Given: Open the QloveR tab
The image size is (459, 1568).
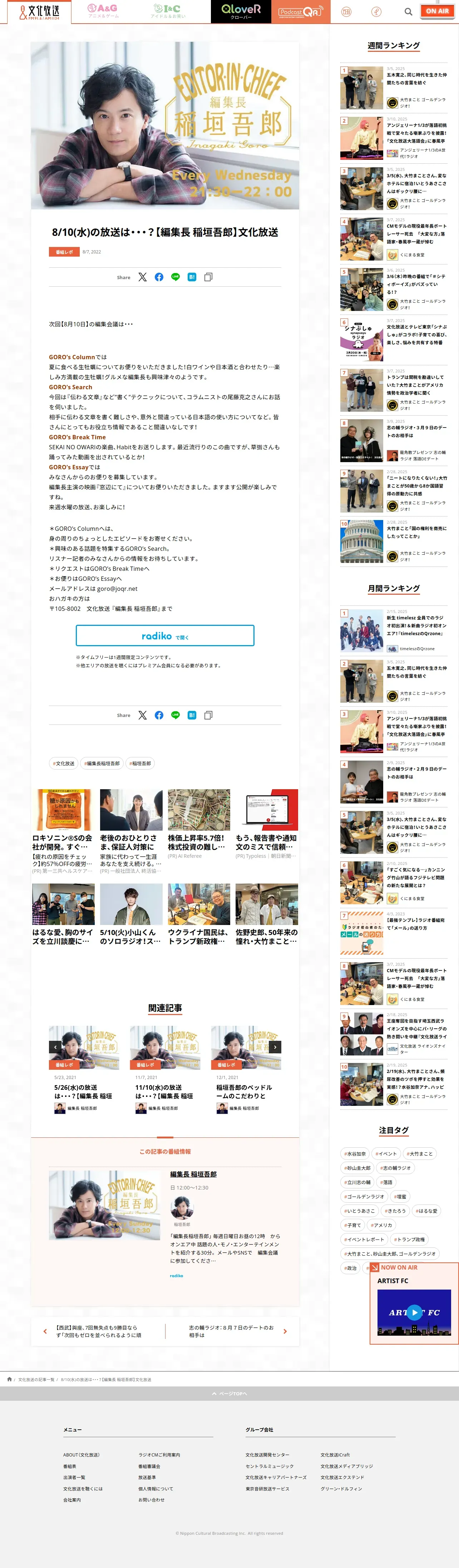Looking at the screenshot, I should [x=241, y=11].
